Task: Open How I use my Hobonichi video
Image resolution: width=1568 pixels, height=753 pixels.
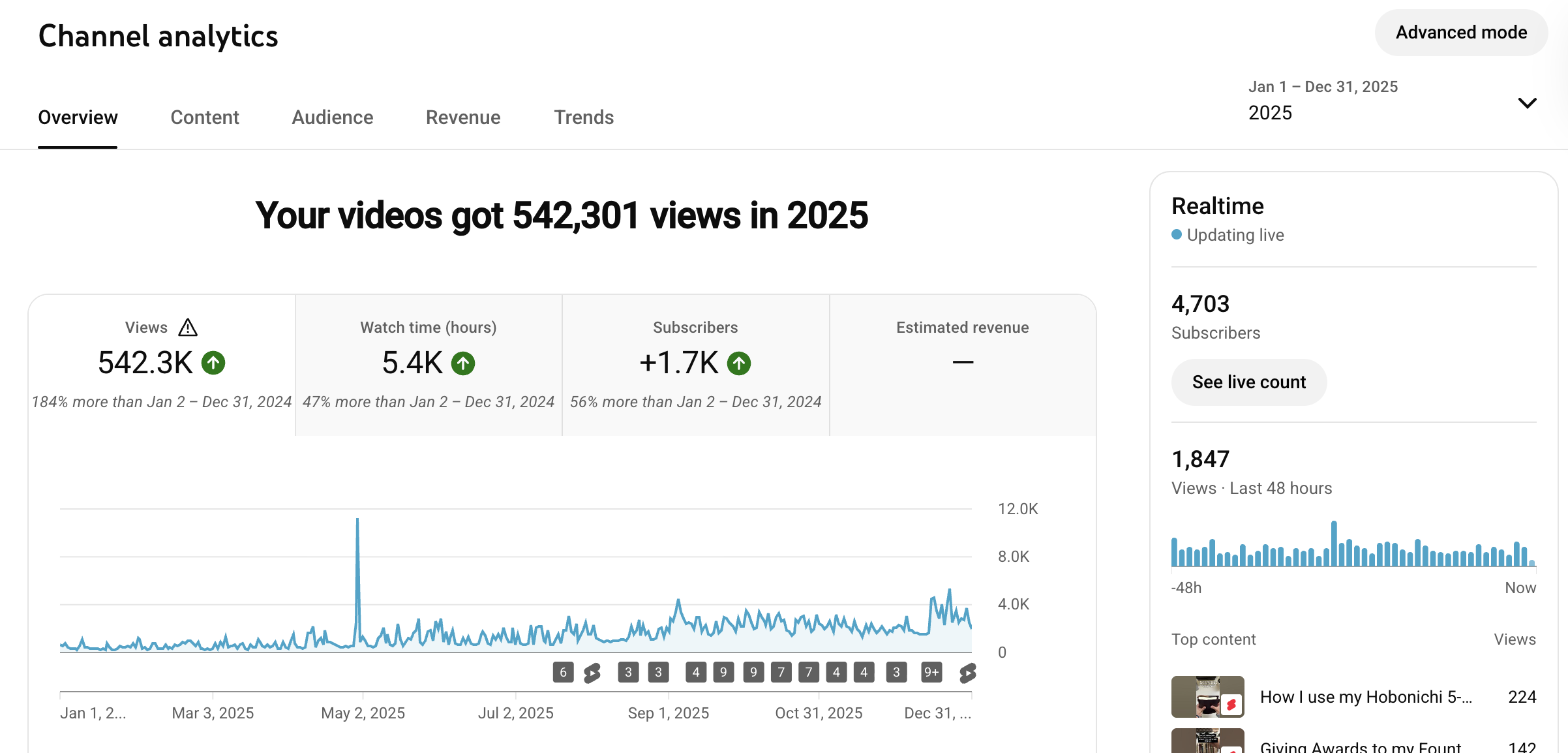Action: click(x=1365, y=697)
